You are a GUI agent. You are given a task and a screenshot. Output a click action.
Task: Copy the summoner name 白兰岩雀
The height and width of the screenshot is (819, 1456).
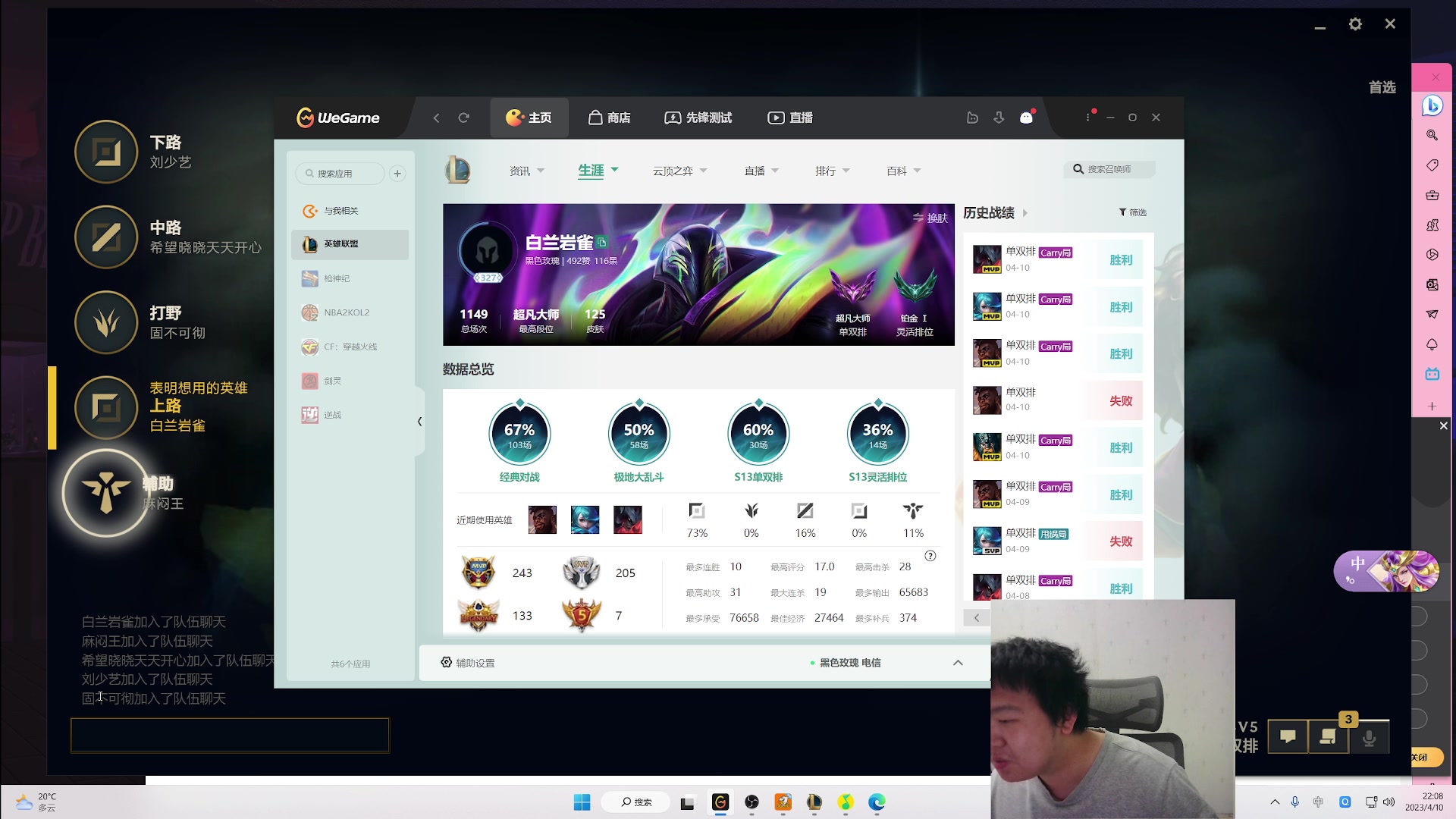pos(602,243)
